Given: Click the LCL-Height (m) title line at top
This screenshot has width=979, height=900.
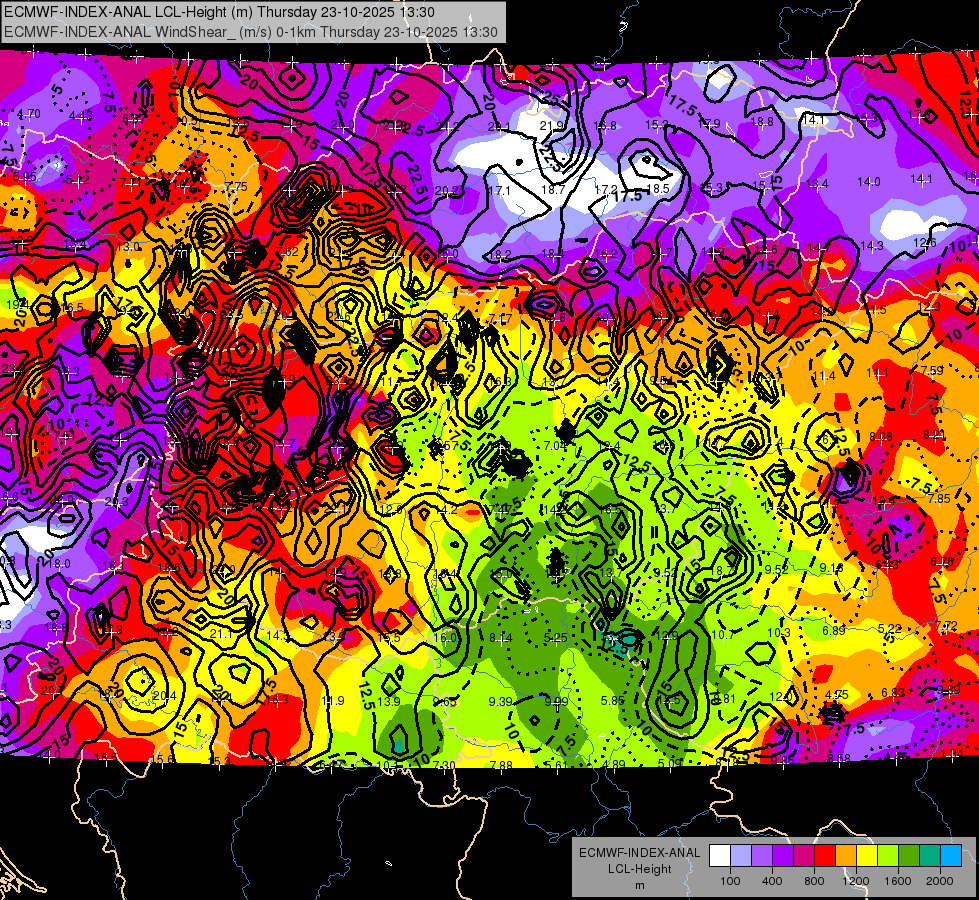Looking at the screenshot, I should 219,12.
